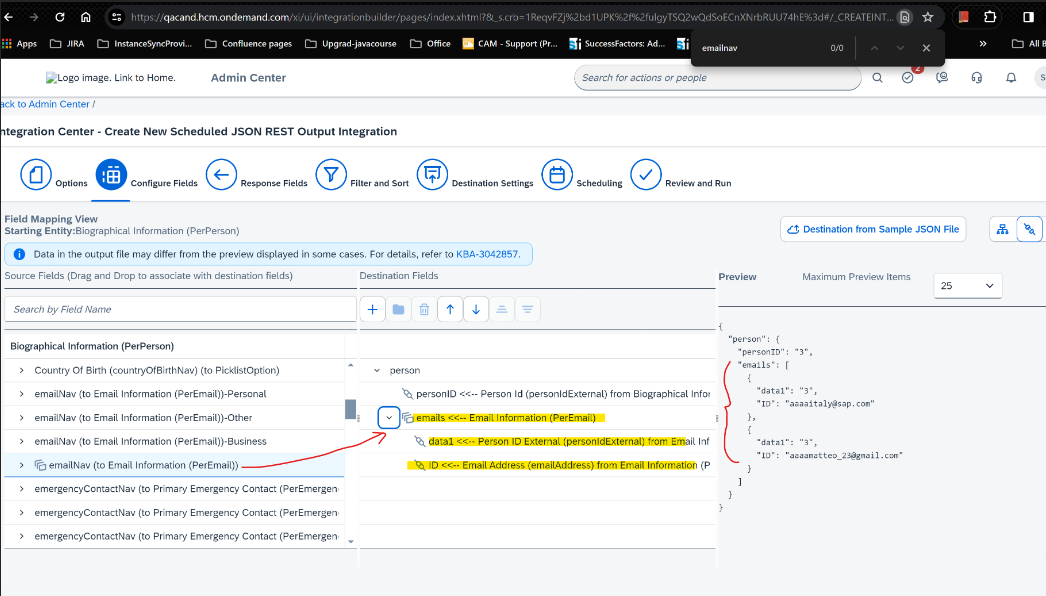Open the Upgrad-javacourse bookmark folder
1046x596 pixels.
tap(351, 44)
